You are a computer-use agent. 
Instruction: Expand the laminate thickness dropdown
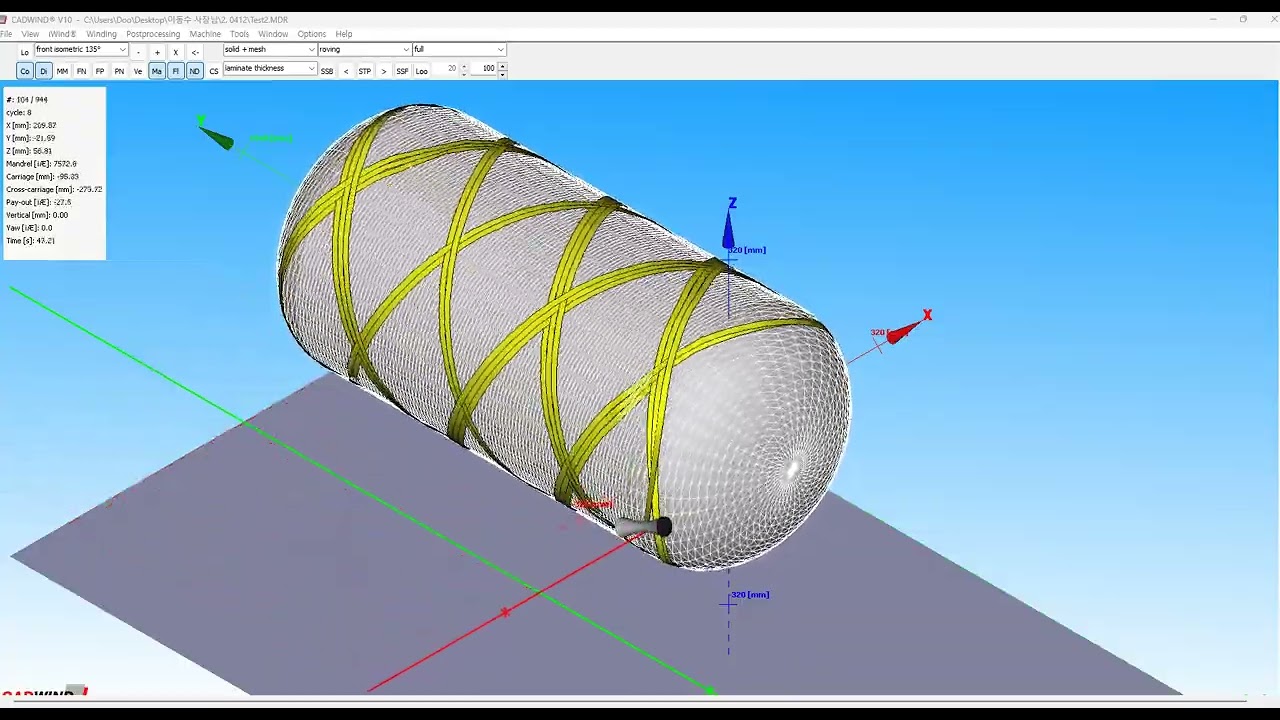312,69
